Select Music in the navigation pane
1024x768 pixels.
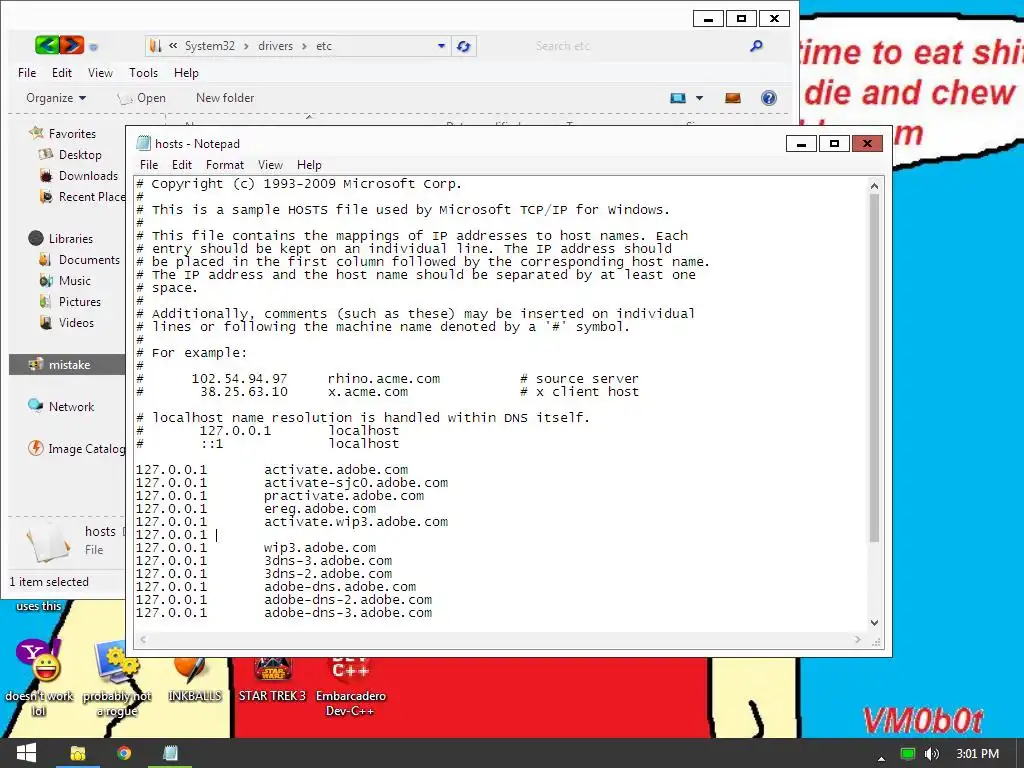pos(65,280)
